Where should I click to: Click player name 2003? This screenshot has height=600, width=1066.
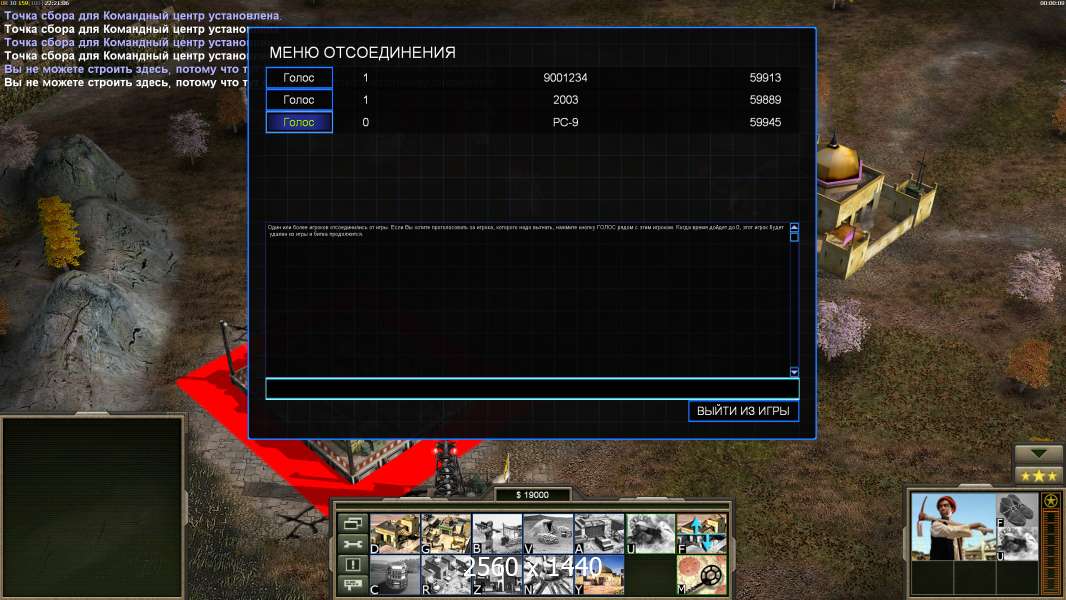point(565,100)
